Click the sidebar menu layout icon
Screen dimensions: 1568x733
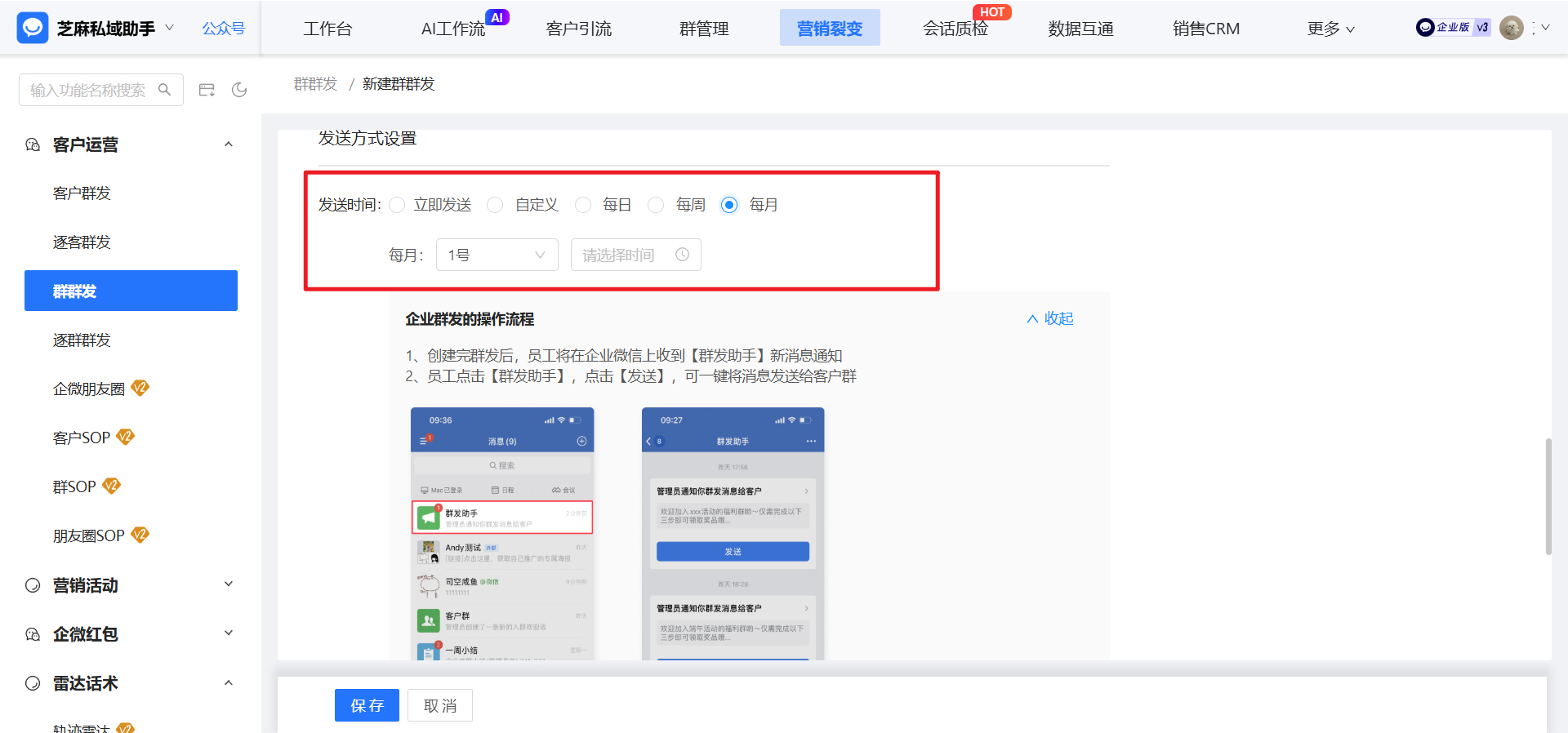[x=207, y=90]
